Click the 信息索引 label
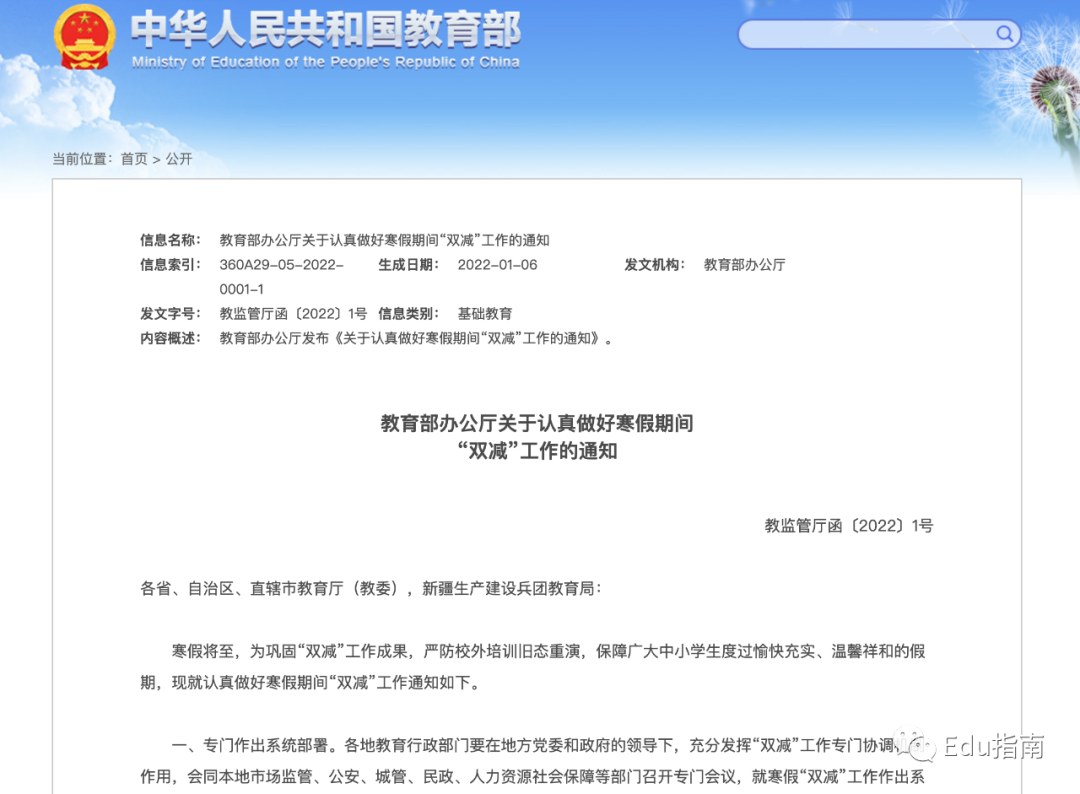 pos(170,265)
